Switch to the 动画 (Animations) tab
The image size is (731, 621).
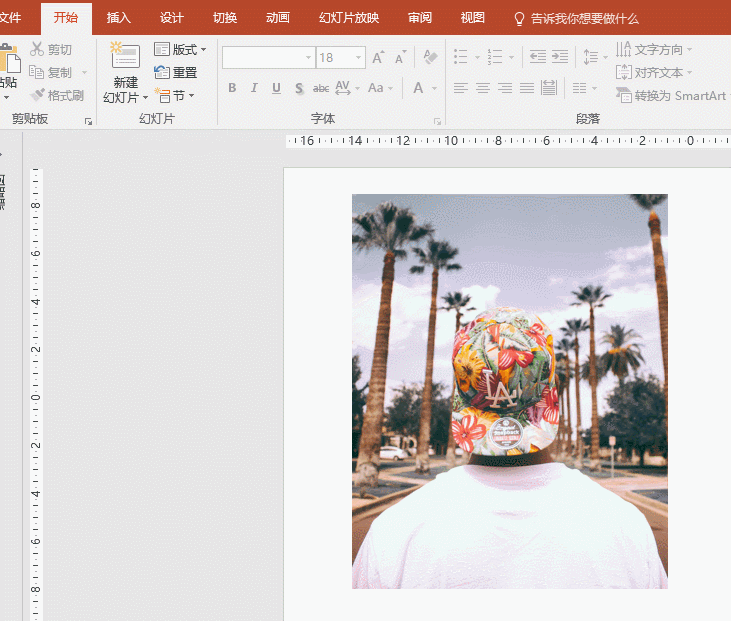[278, 18]
